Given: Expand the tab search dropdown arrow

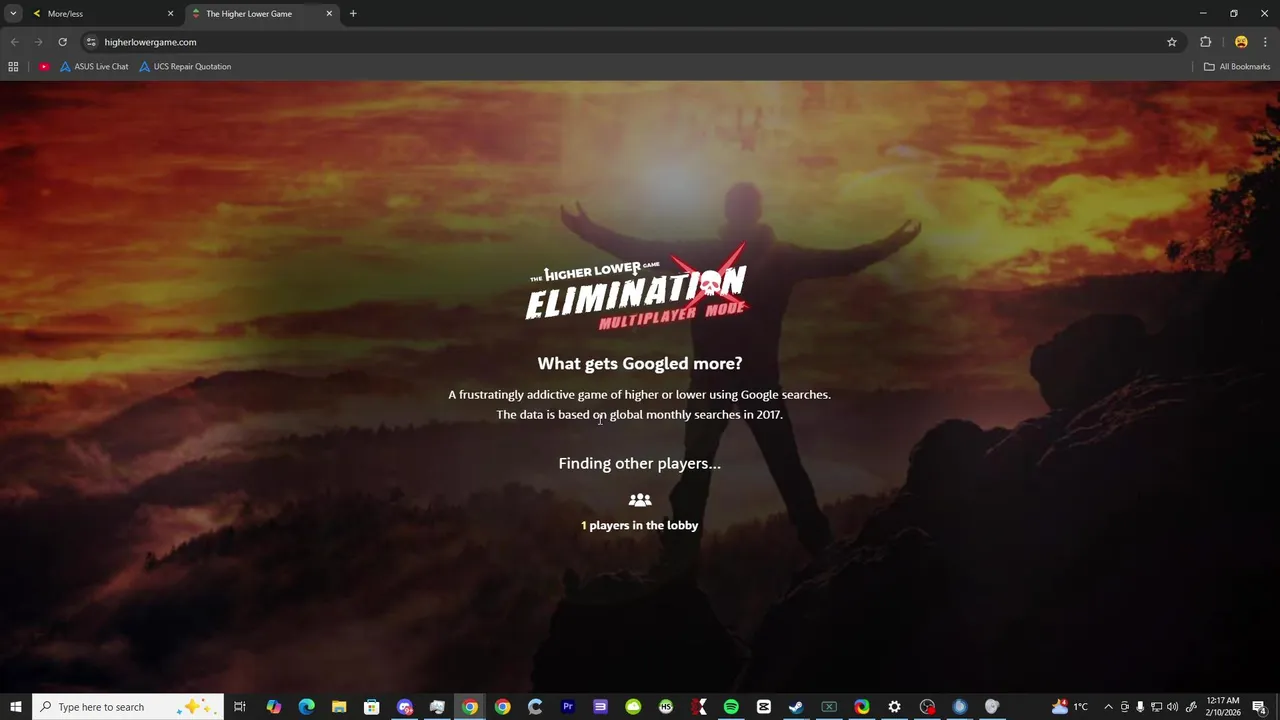Looking at the screenshot, I should coord(13,14).
